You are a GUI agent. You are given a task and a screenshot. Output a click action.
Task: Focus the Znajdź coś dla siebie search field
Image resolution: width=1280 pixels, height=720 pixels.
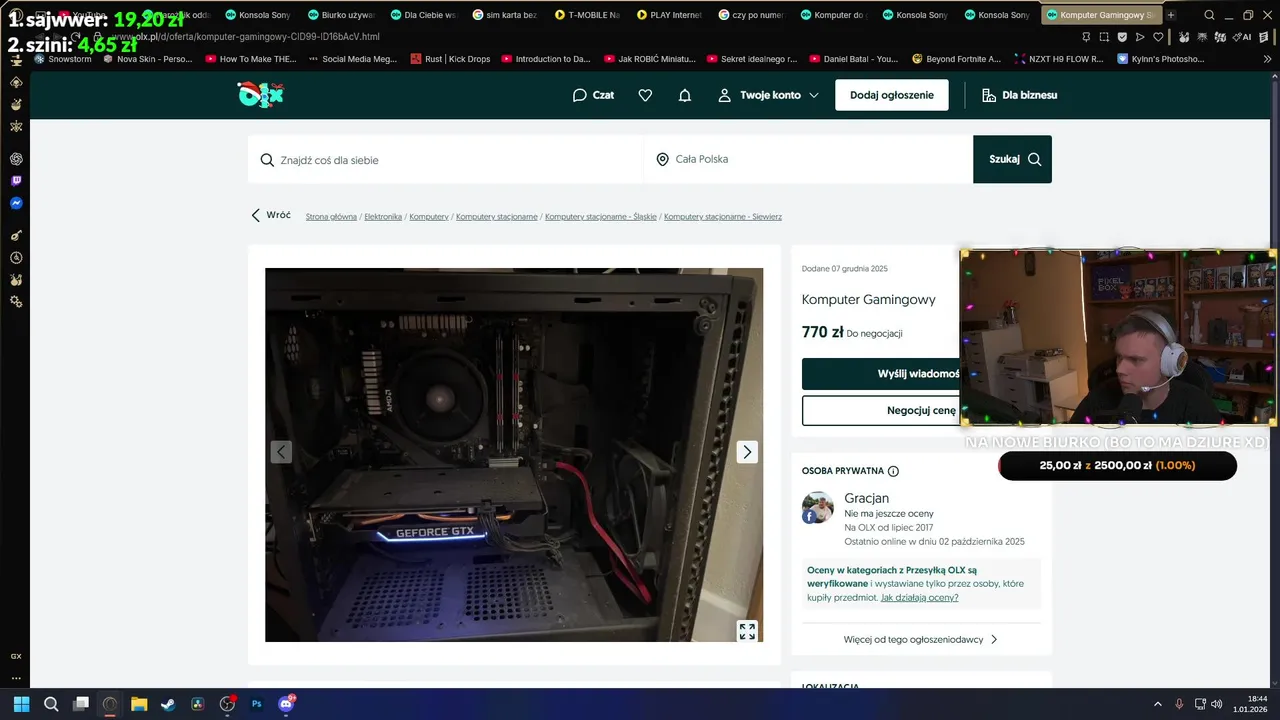click(446, 159)
